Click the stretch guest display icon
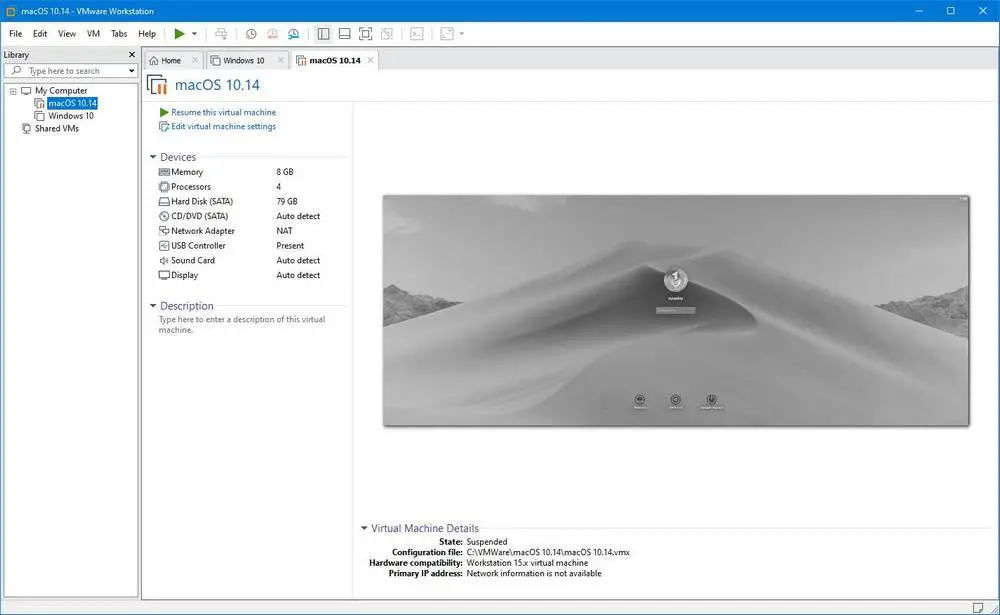Image resolution: width=1000 pixels, height=615 pixels. tap(447, 34)
